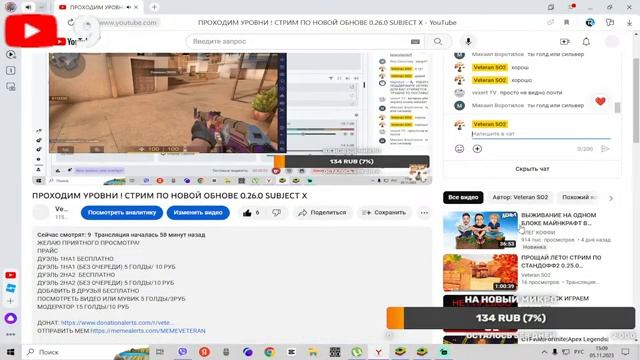
Task: Open Viber from the Windows taskbar
Action: [182, 352]
